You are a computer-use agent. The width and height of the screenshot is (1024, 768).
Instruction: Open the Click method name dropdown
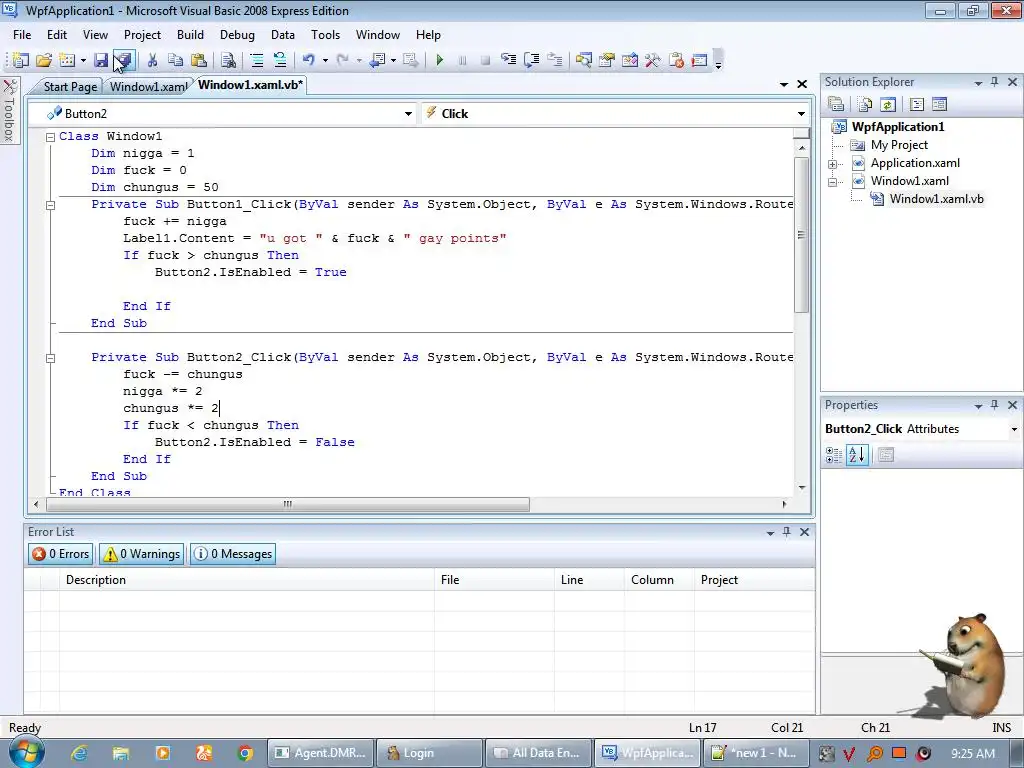pos(801,114)
